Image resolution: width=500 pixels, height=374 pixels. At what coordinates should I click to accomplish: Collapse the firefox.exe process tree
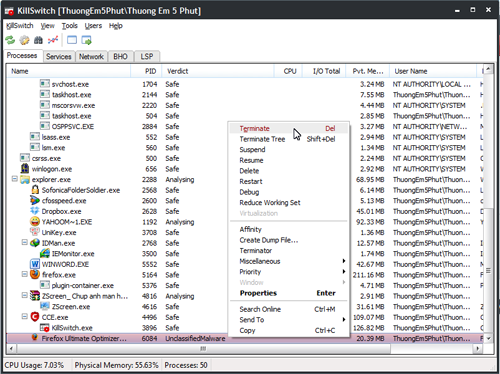[25, 274]
